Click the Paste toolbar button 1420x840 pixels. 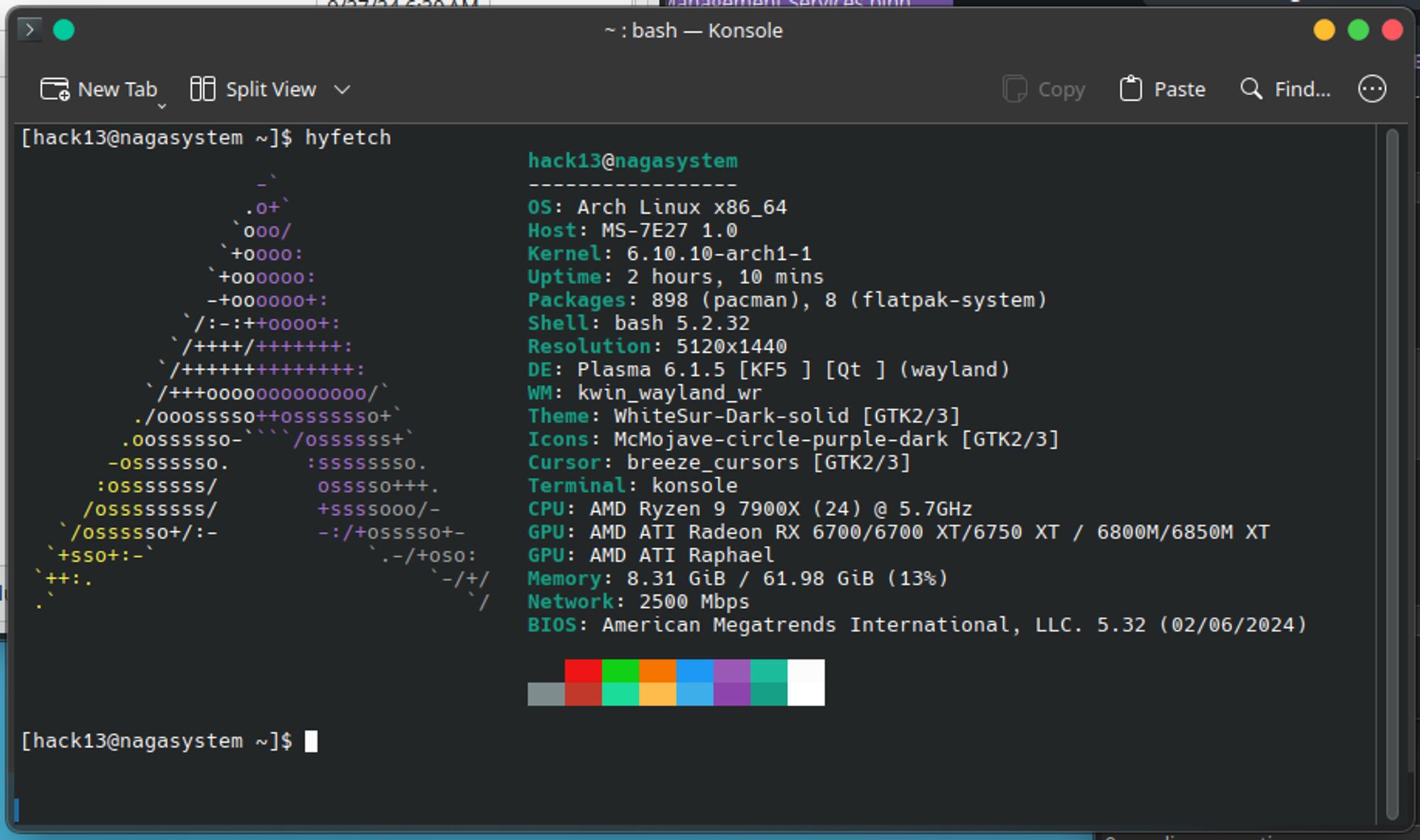coord(1162,89)
